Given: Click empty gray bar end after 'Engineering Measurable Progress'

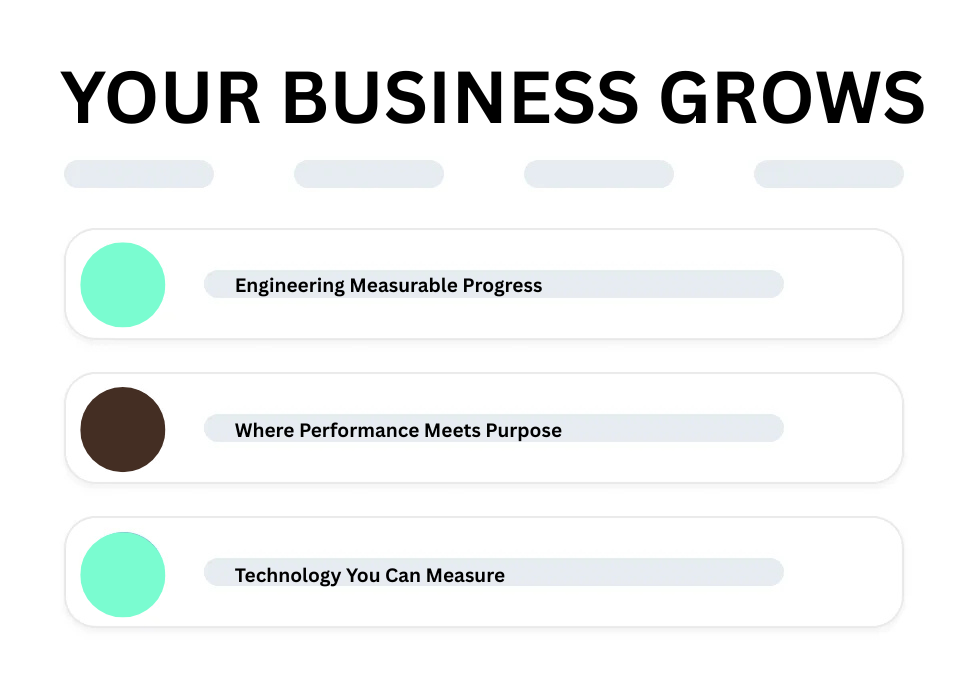Looking at the screenshot, I should [680, 285].
